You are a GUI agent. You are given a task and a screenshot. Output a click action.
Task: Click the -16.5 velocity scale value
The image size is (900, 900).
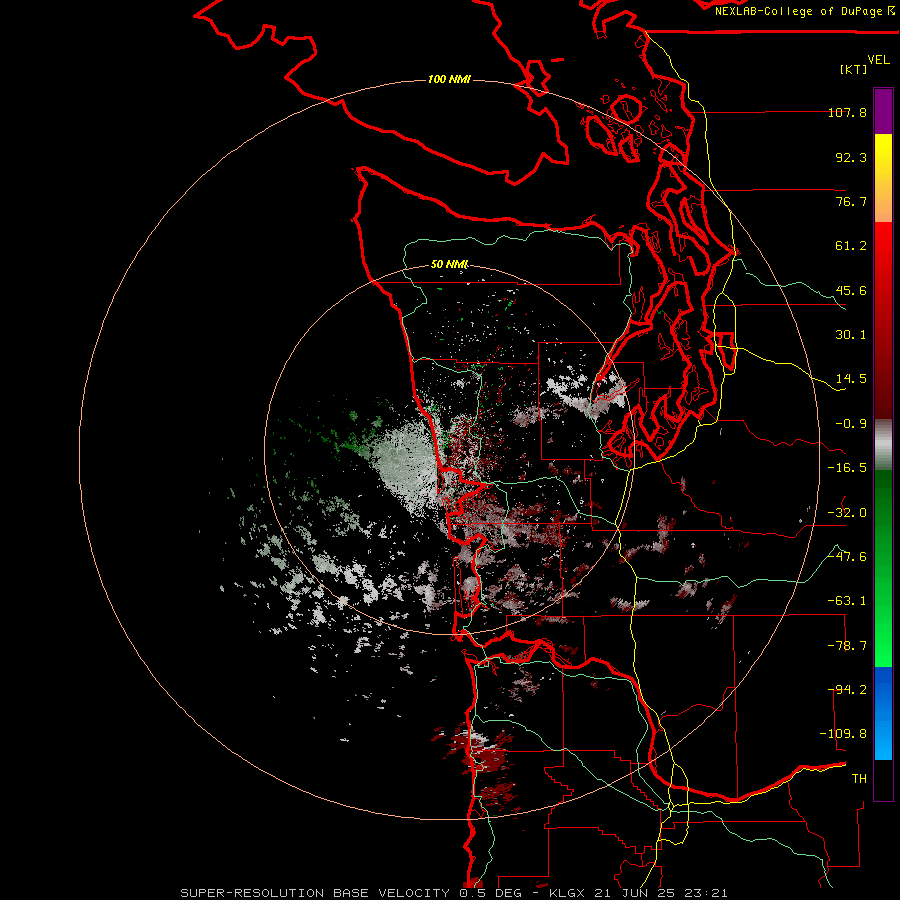coord(847,468)
